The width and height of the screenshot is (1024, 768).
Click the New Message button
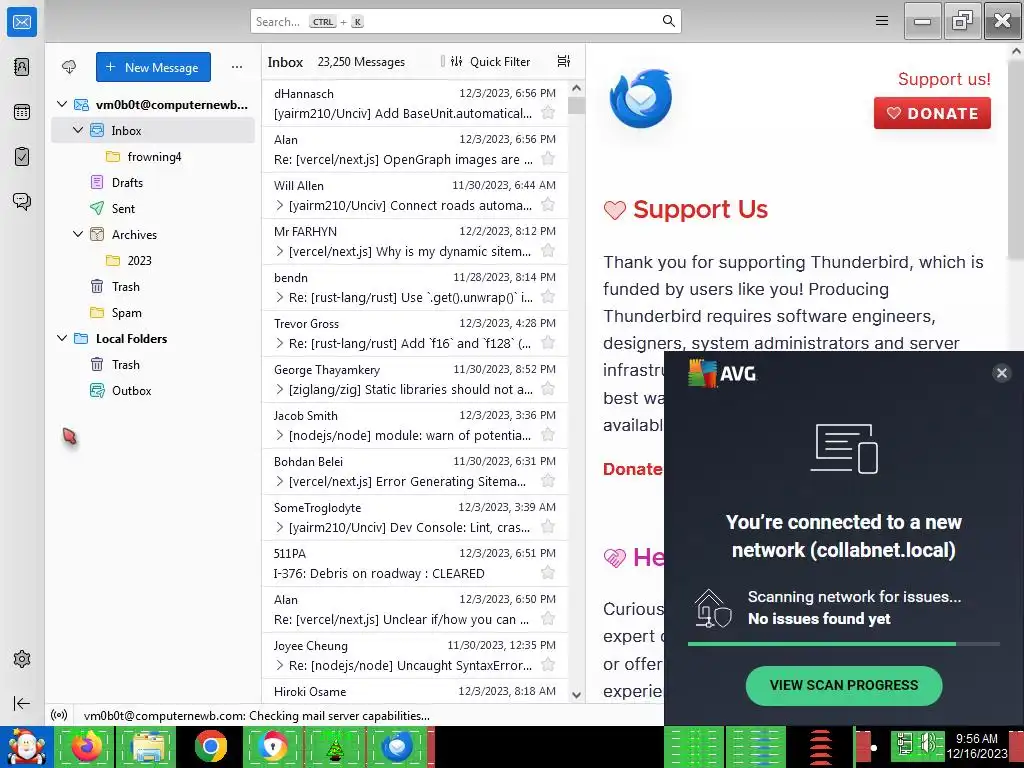pyautogui.click(x=153, y=67)
